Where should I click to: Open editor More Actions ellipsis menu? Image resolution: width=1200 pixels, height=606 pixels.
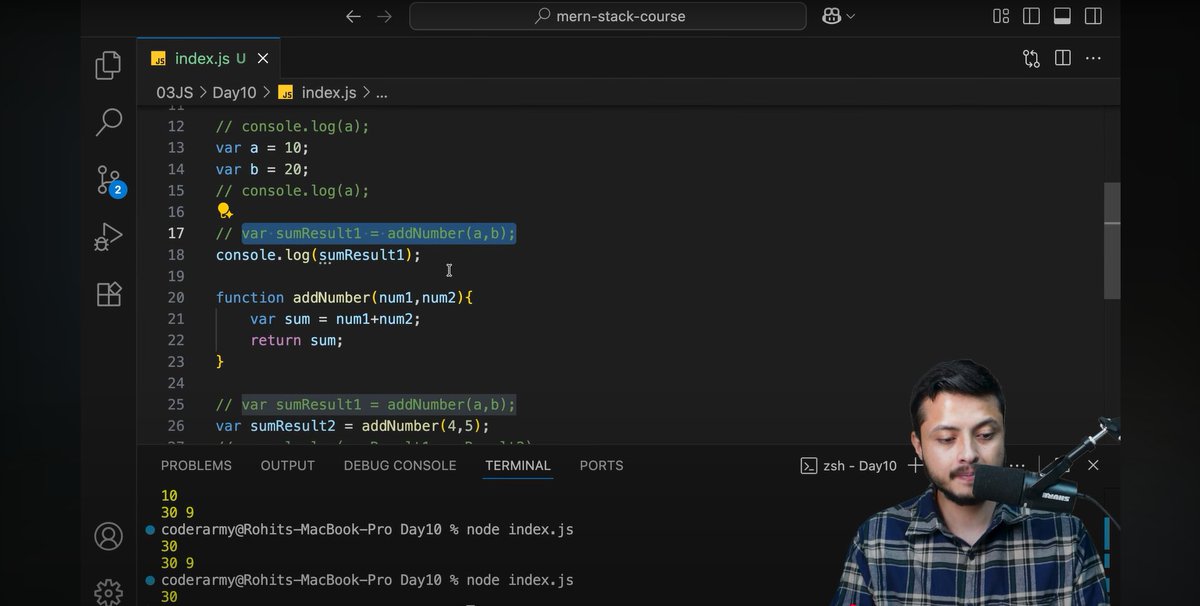pos(1093,59)
